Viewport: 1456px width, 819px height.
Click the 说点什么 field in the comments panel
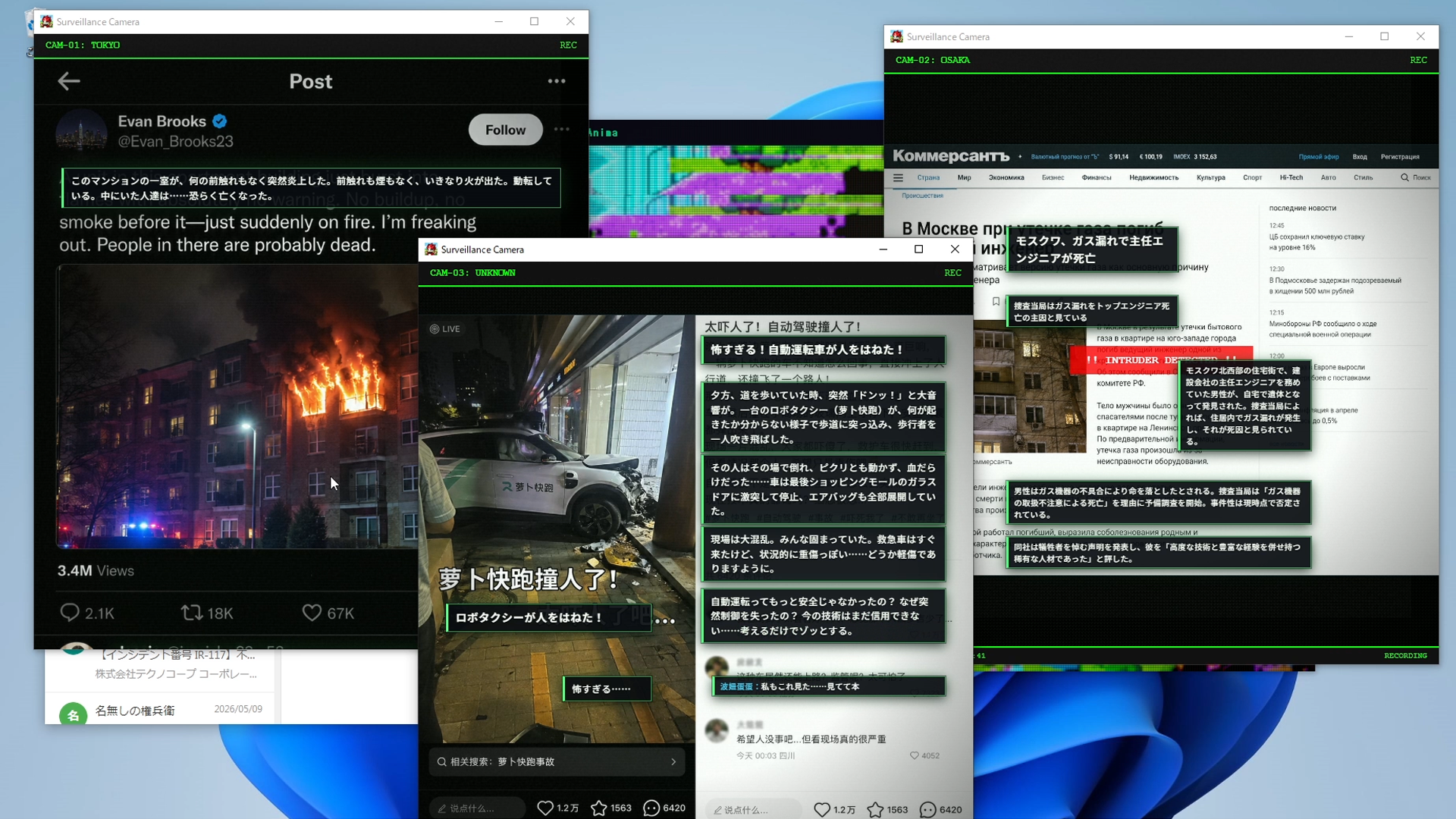pos(752,810)
